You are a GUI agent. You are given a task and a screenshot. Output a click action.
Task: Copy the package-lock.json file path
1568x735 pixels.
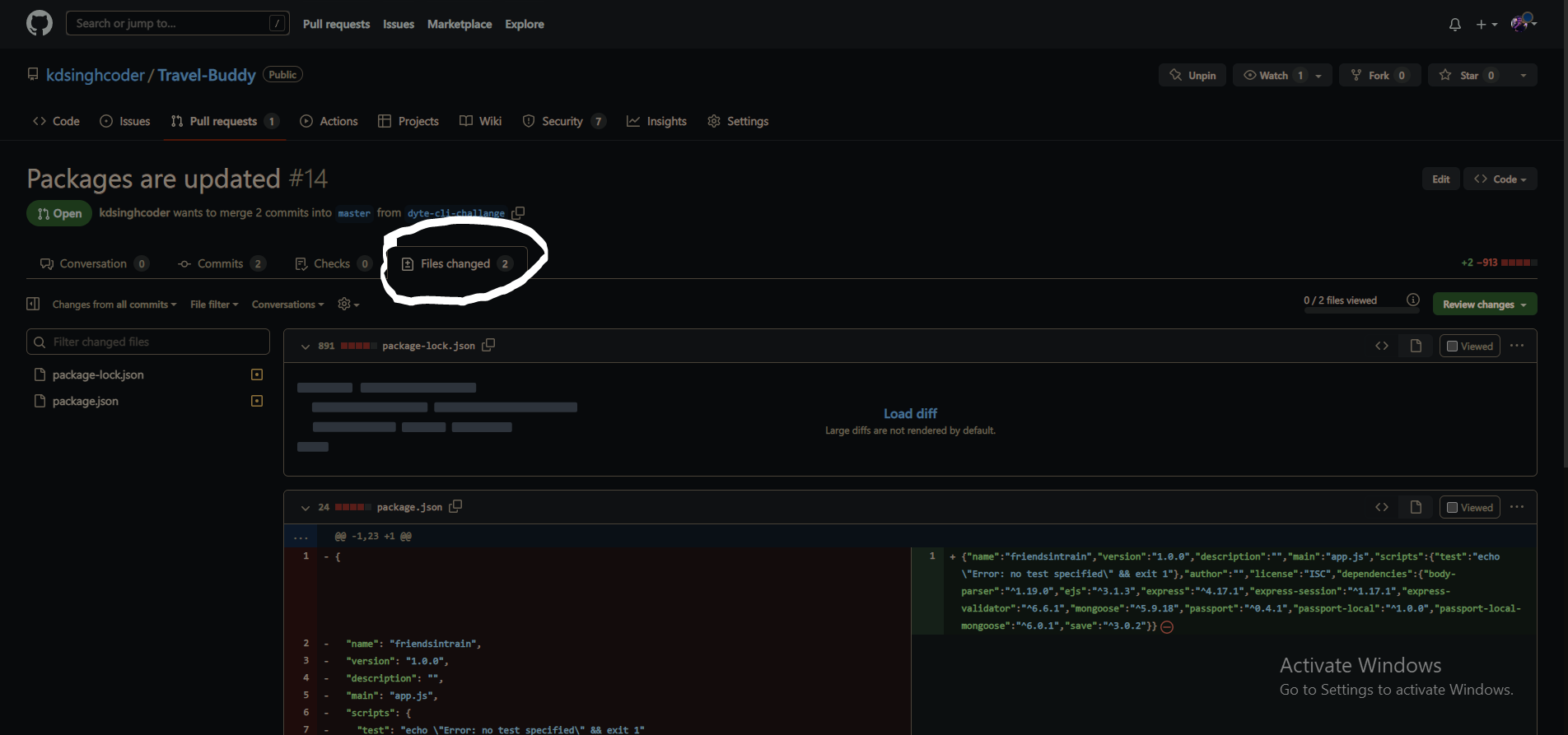coord(488,345)
